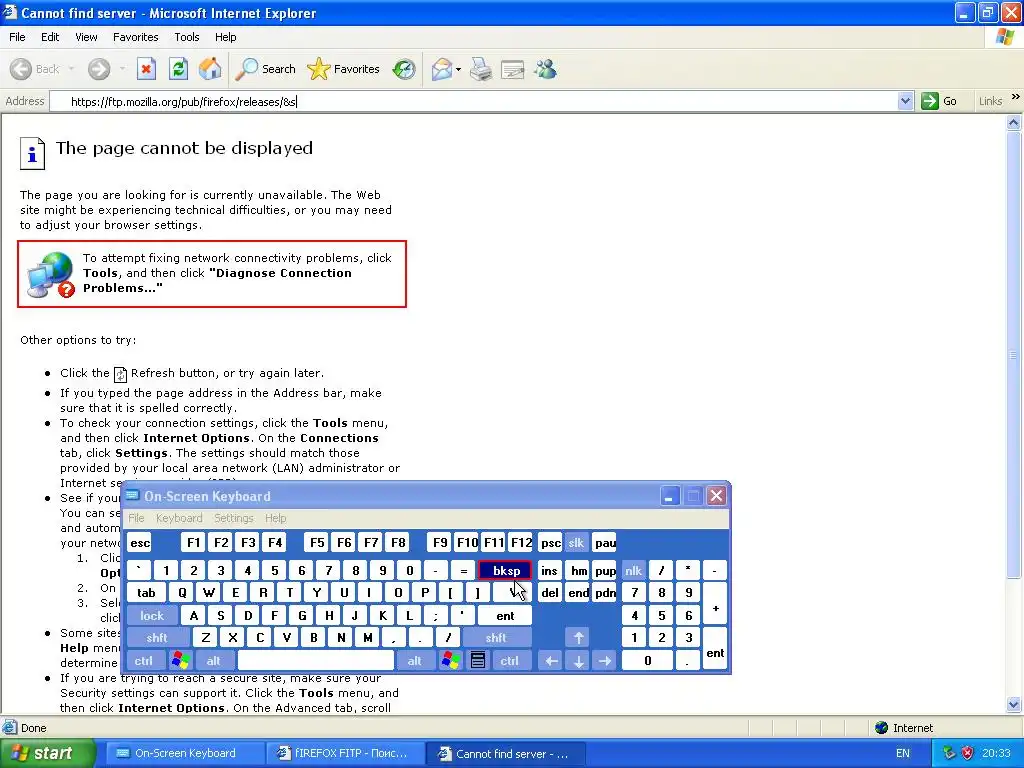Click the Print toolbar icon
Screen dimensions: 1024x768
coord(481,69)
